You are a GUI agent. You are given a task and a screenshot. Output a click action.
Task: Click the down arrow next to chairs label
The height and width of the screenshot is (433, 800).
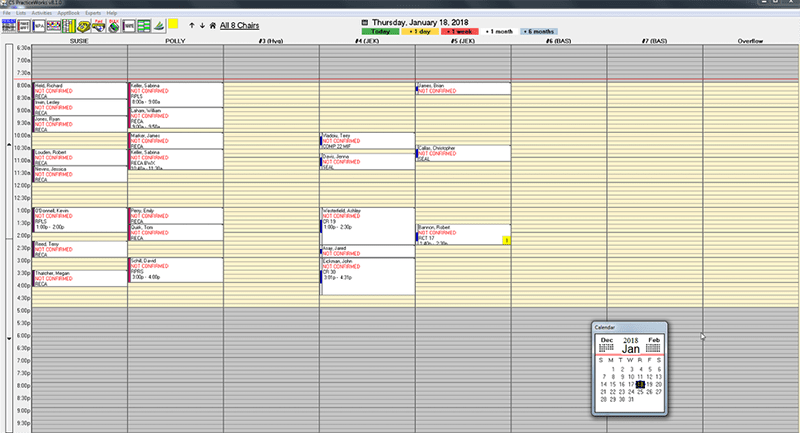click(x=202, y=26)
